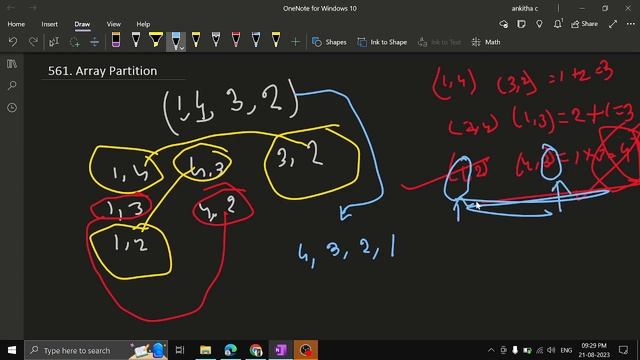Open the Help tab
This screenshot has height=360, width=640.
click(143, 24)
